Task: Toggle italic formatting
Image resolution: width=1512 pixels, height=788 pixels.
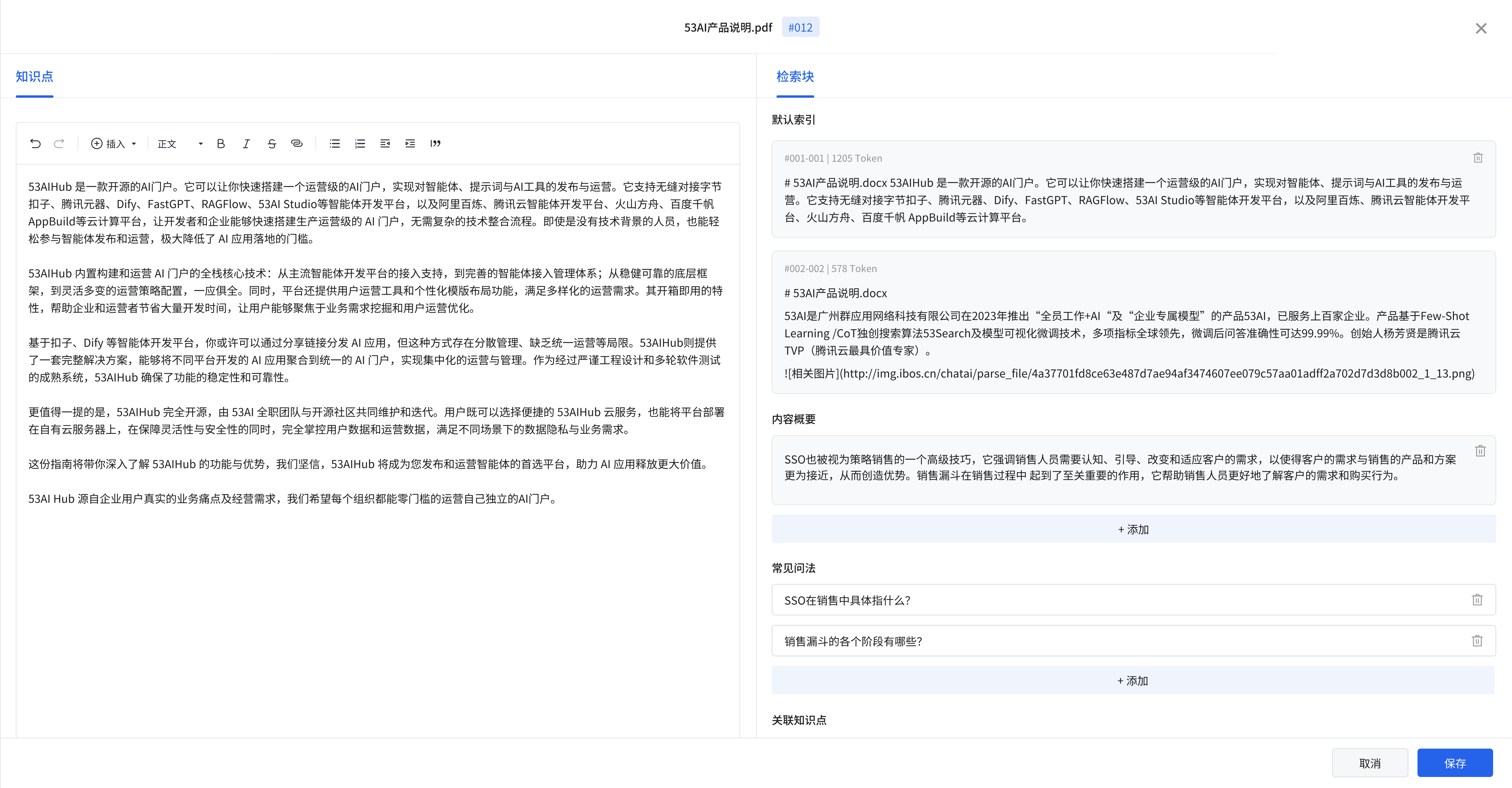Action: [246, 143]
